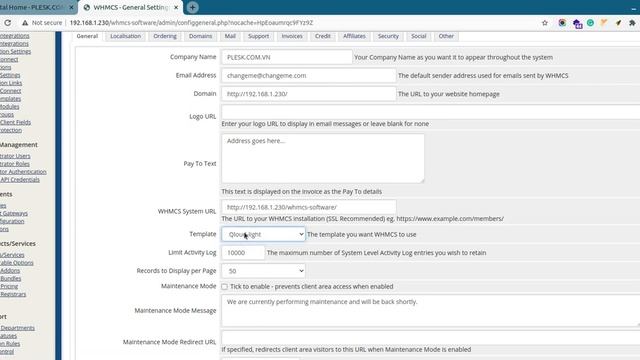640x360 pixels.
Task: Open Product Addons sidebar link
Action: (10, 271)
